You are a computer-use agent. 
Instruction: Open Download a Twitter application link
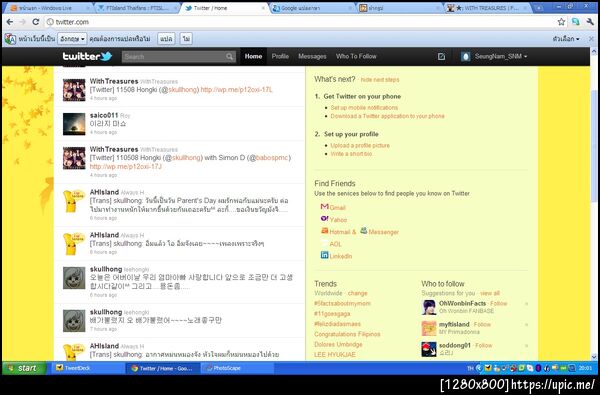tap(388, 116)
